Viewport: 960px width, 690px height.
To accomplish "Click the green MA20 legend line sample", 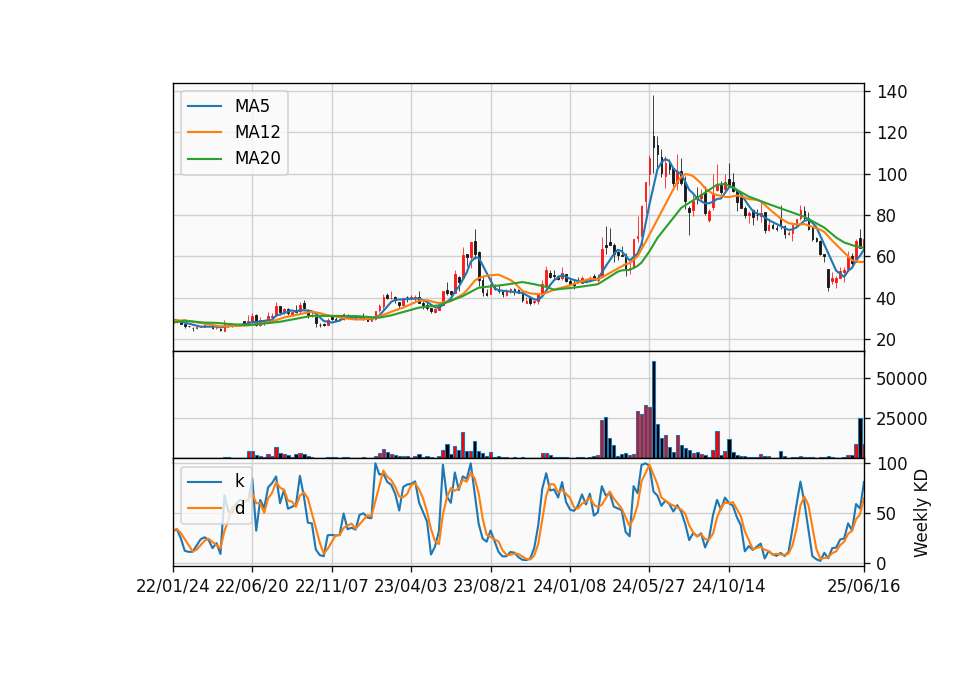I will [204, 158].
